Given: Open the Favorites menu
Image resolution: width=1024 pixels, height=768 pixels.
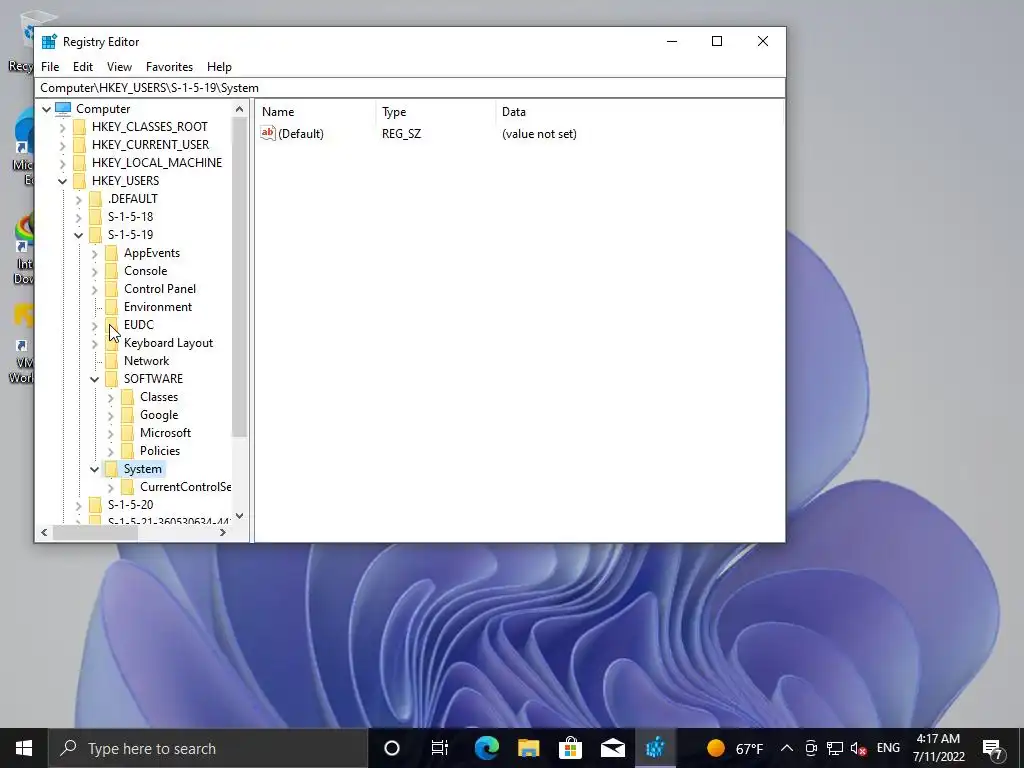Looking at the screenshot, I should coord(169,67).
